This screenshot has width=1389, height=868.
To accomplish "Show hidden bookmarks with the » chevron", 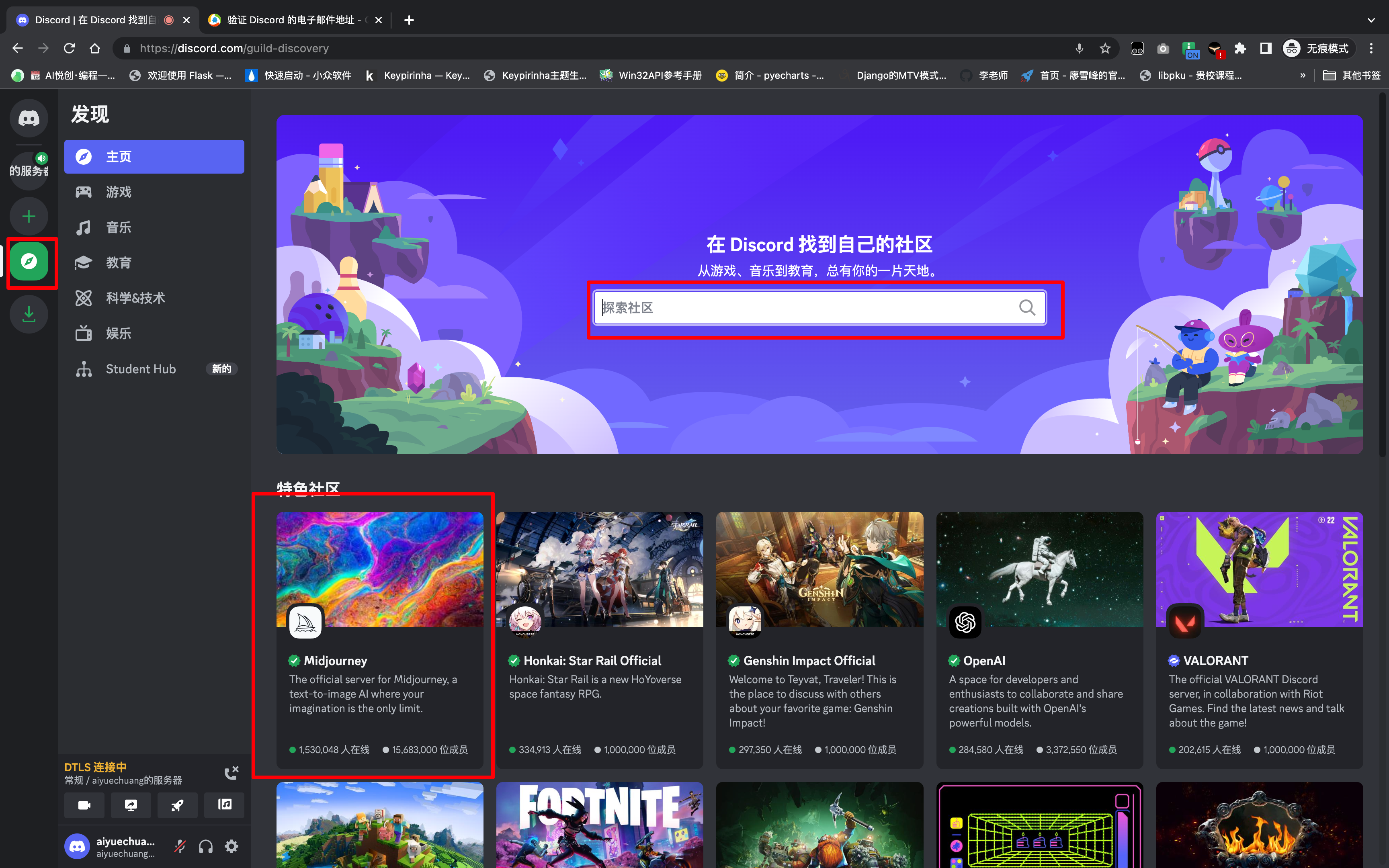I will point(1303,75).
